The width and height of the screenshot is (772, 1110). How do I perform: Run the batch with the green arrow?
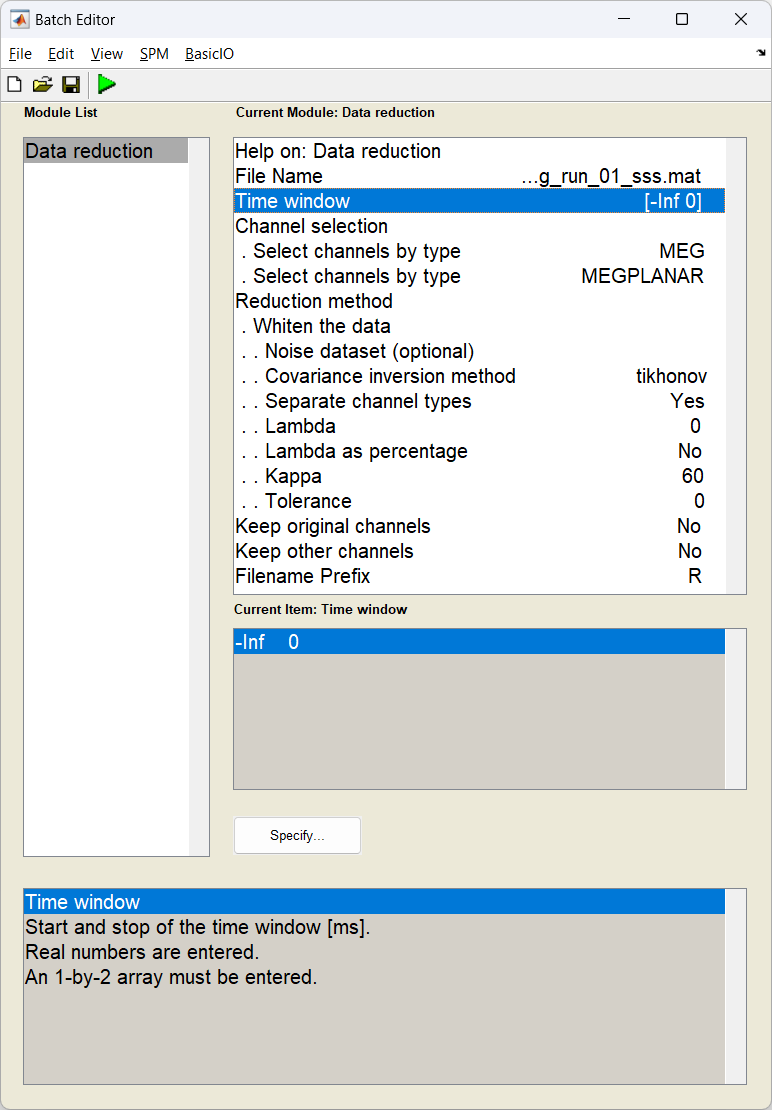click(107, 84)
